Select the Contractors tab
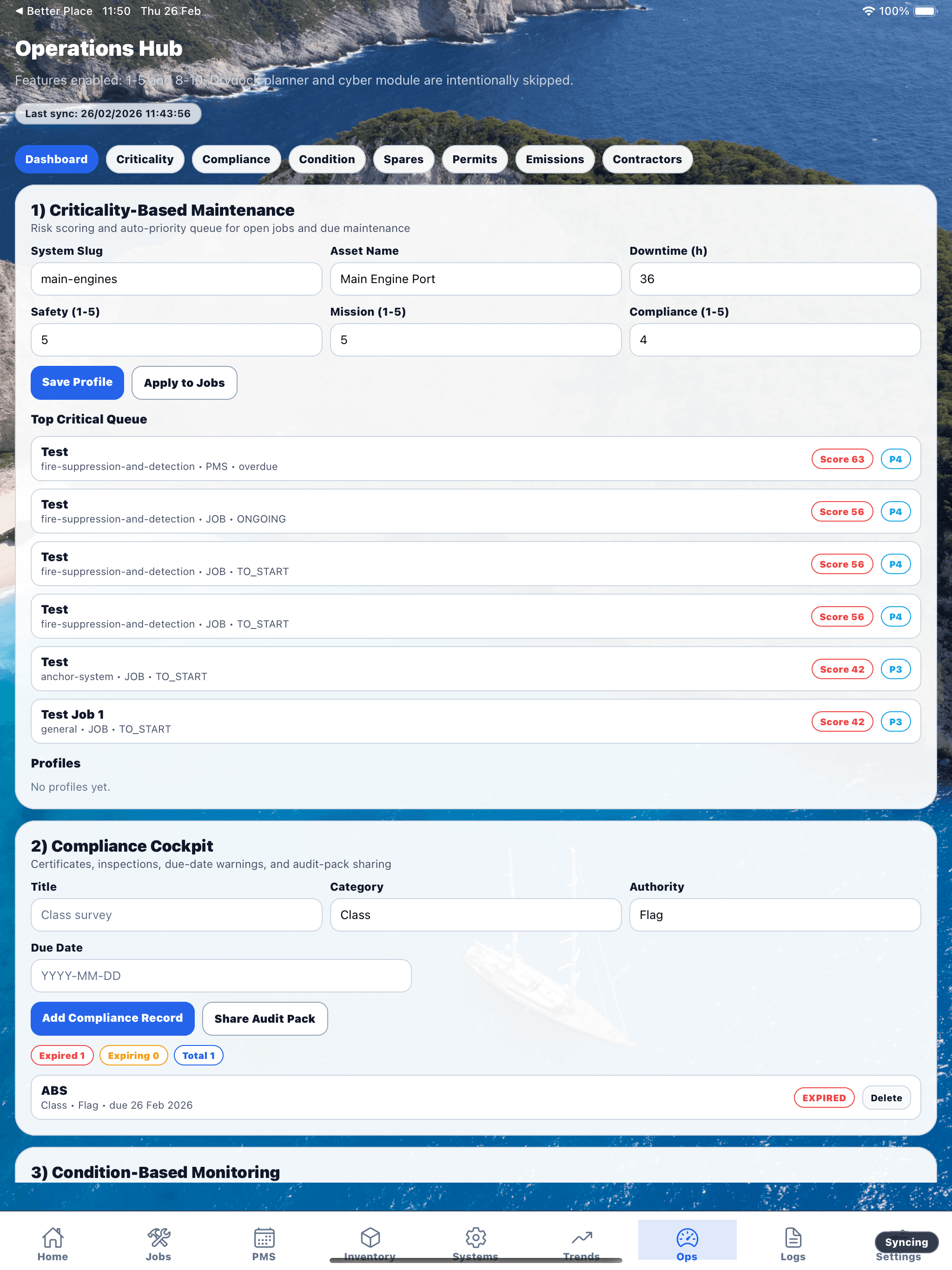This screenshot has width=952, height=1270. (x=647, y=159)
